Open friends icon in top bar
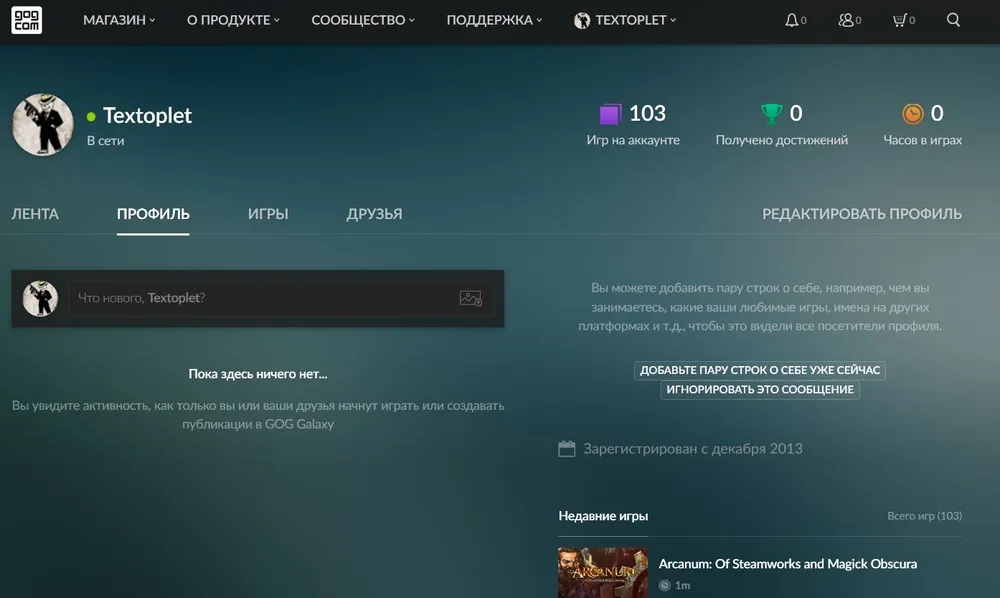 (846, 20)
